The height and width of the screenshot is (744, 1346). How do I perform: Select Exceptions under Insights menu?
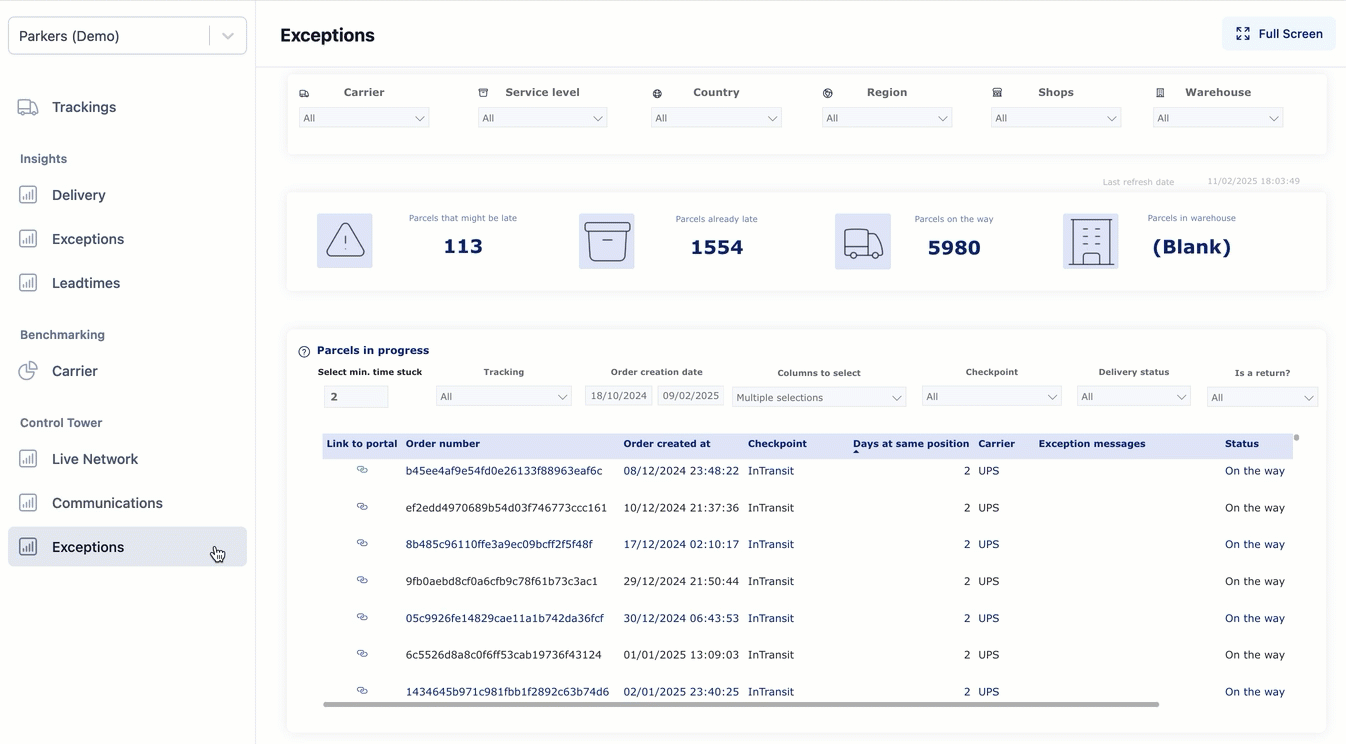pos(88,238)
